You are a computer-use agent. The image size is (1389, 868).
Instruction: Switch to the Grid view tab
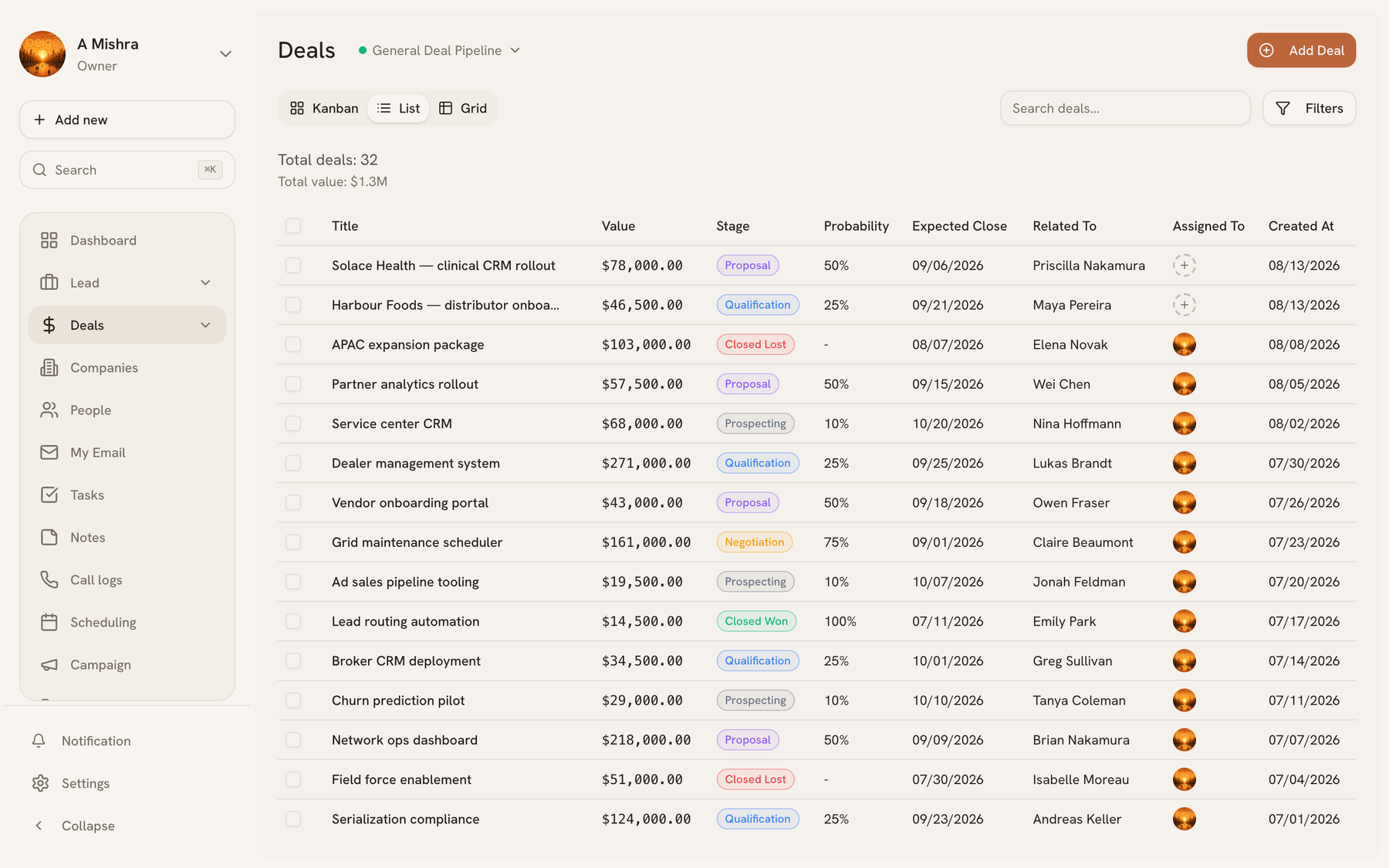click(463, 108)
